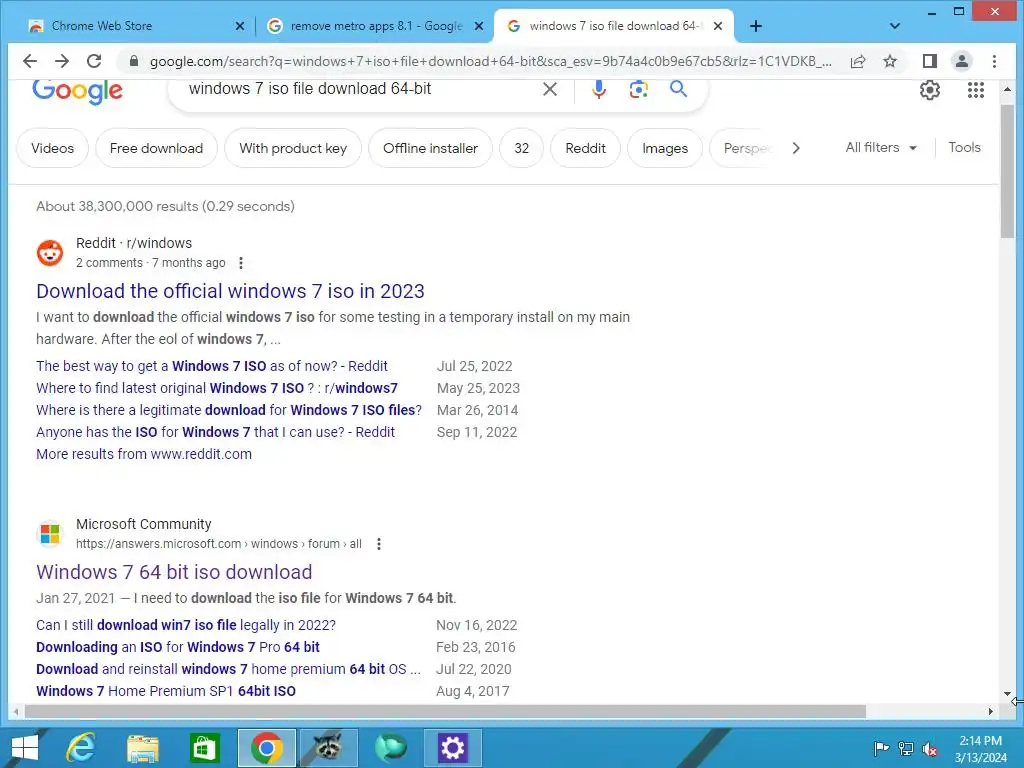Viewport: 1024px width, 768px height.
Task: Share this page from the address bar
Action: click(858, 61)
